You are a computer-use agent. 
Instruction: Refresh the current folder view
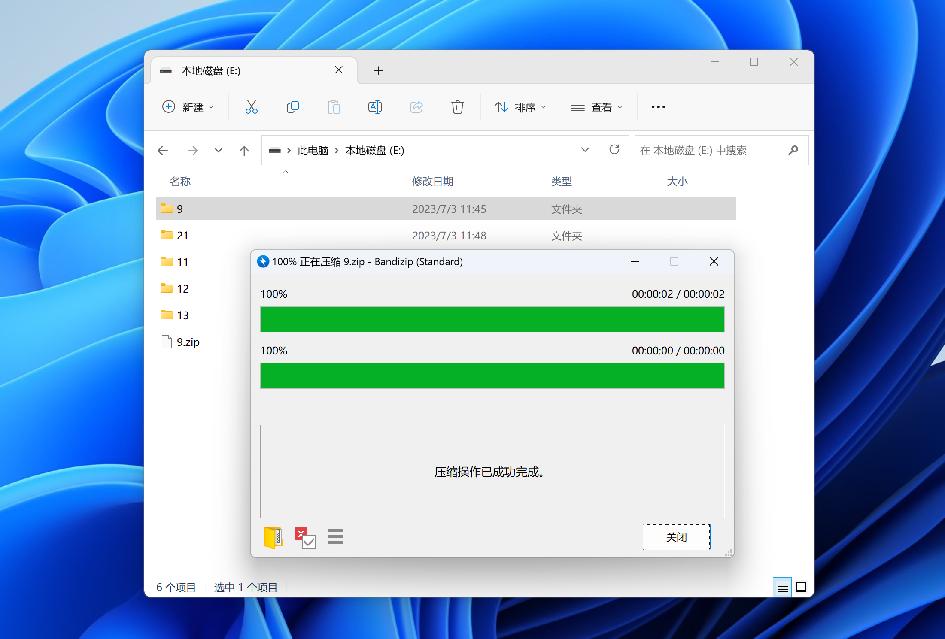(613, 149)
